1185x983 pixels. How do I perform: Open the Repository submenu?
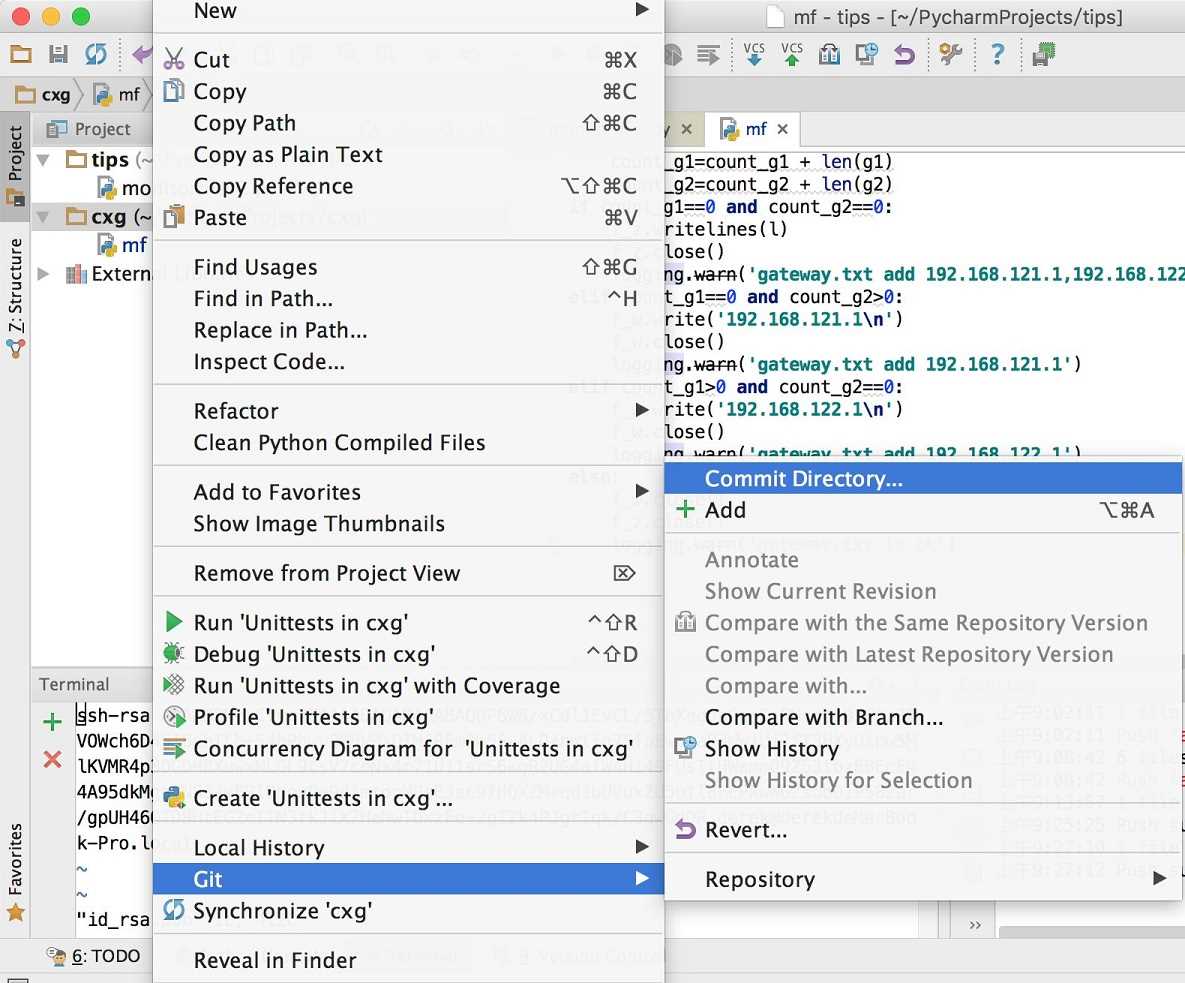(760, 880)
